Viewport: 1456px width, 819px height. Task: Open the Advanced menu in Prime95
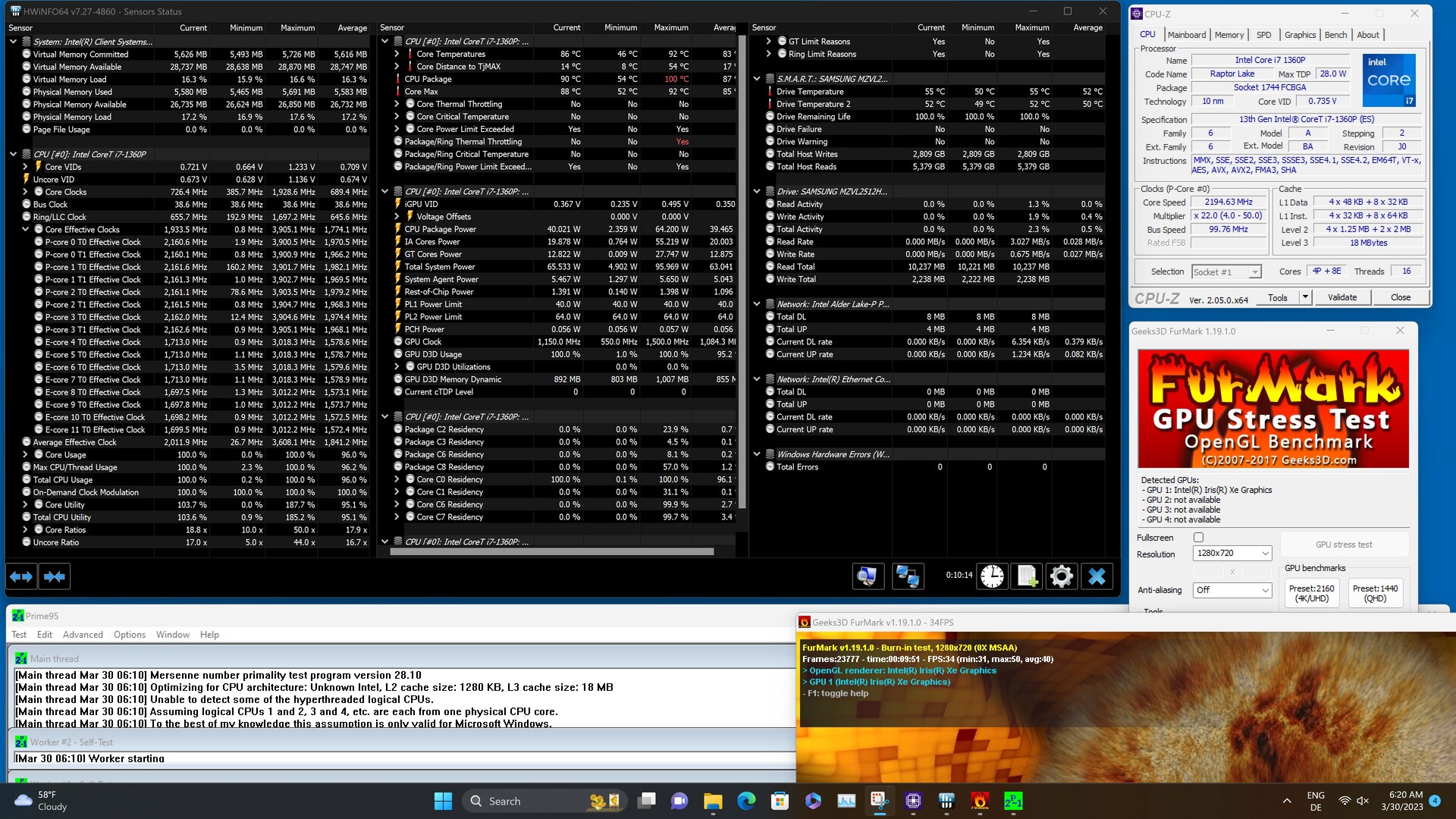click(83, 635)
